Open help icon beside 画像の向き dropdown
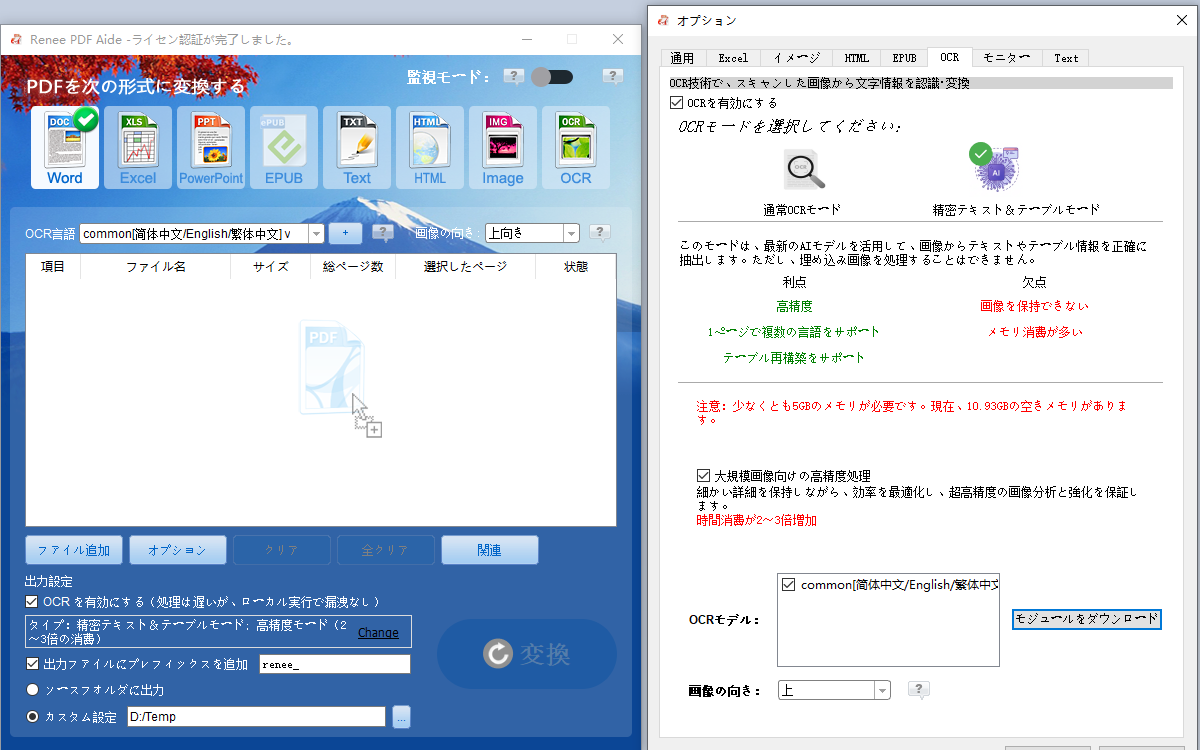Viewport: 1200px width, 750px height. 600,233
